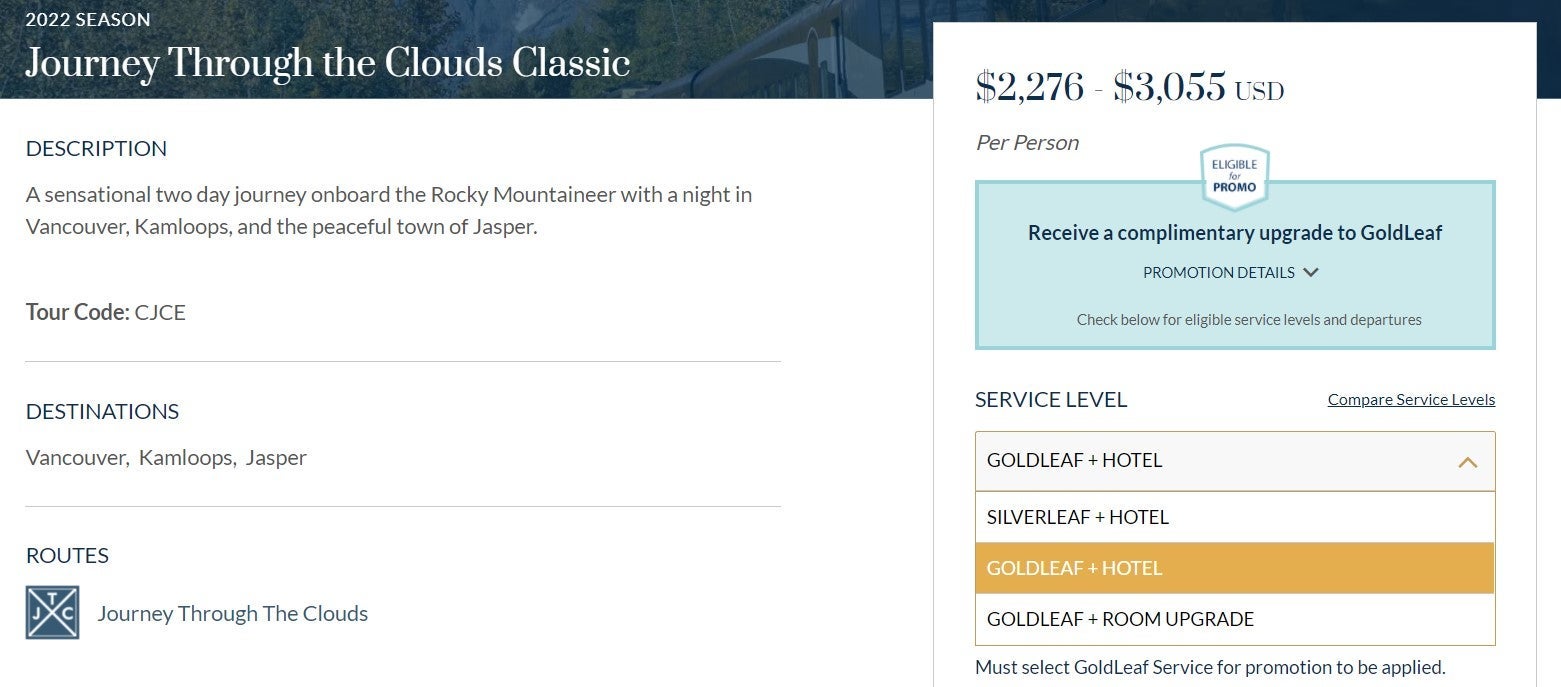Click the PROMOTION DETAILS label
The image size is (1561, 687).
pyautogui.click(x=1218, y=272)
